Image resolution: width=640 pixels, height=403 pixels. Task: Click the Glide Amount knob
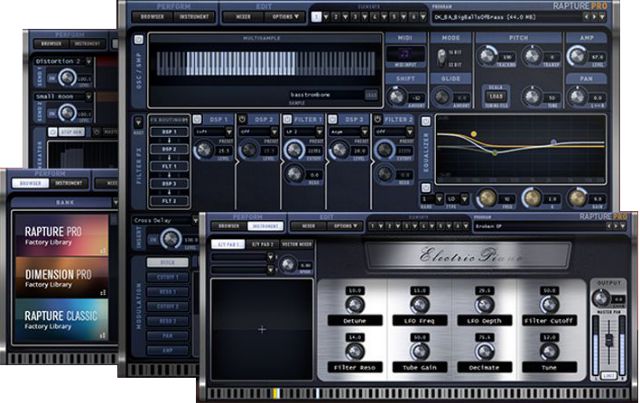coord(442,97)
